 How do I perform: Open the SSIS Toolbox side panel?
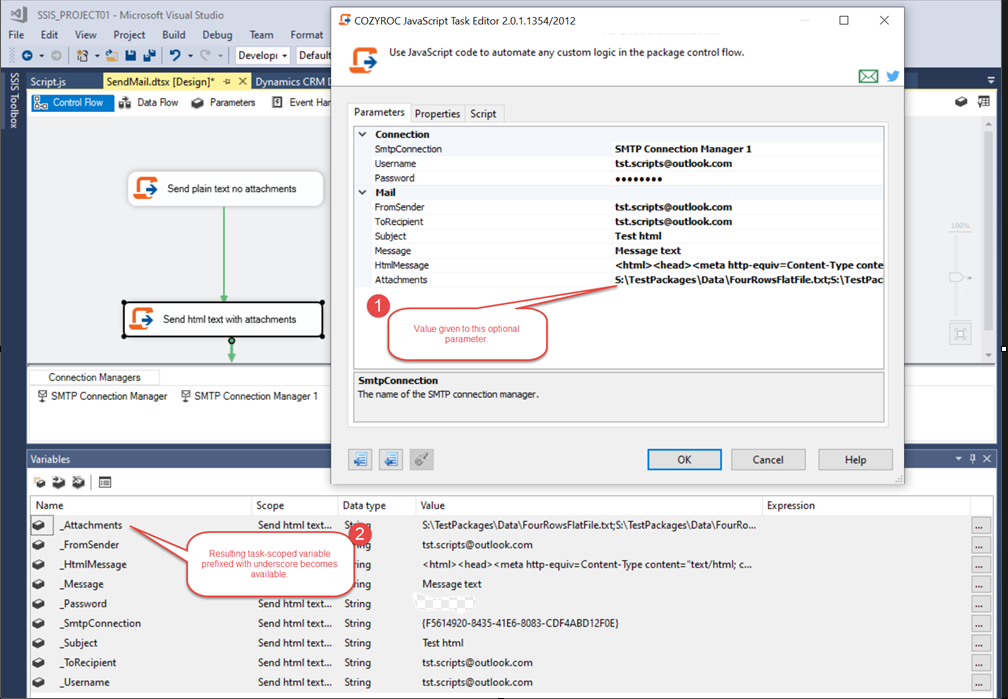(14, 100)
